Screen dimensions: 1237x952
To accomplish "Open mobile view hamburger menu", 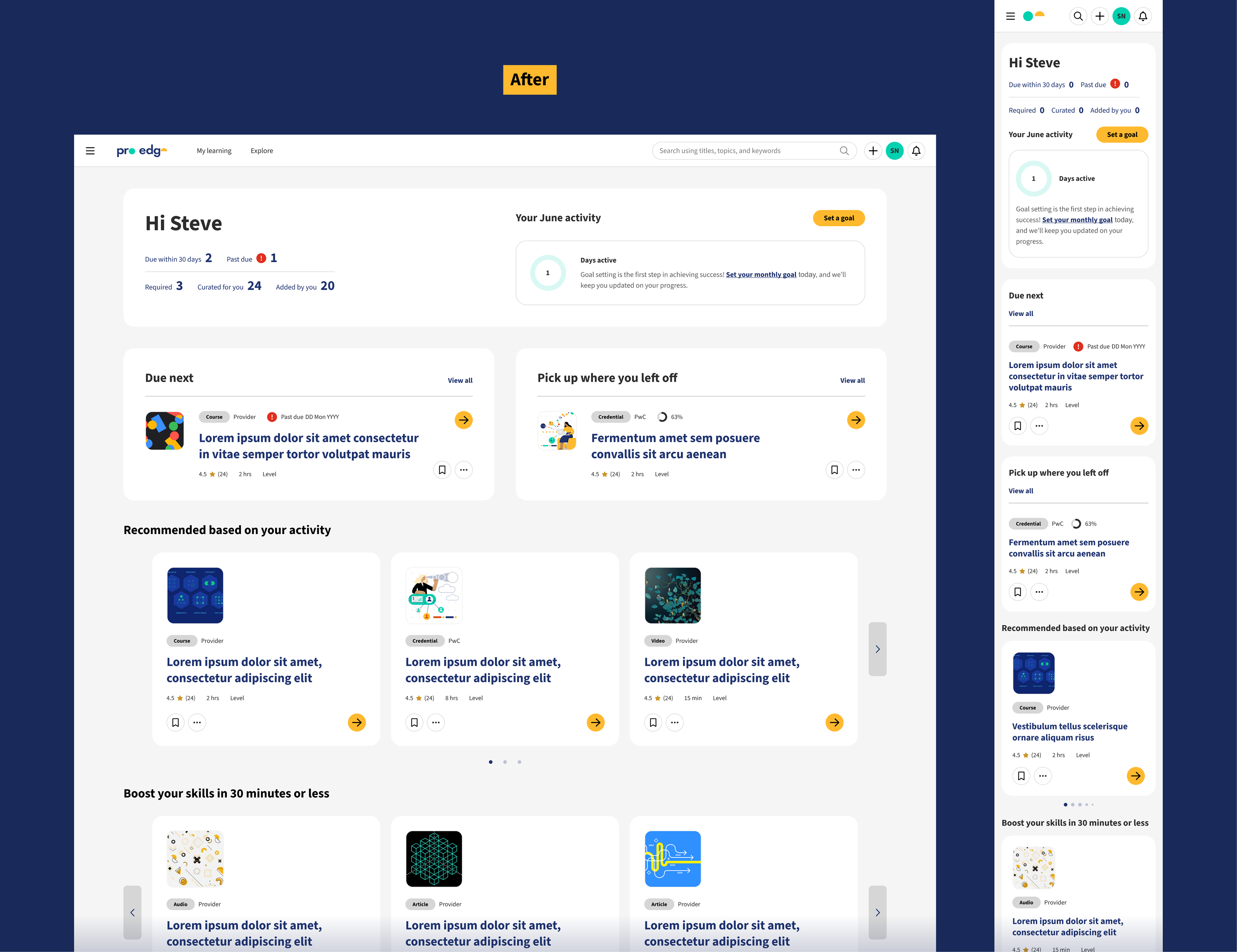I will pyautogui.click(x=1010, y=16).
